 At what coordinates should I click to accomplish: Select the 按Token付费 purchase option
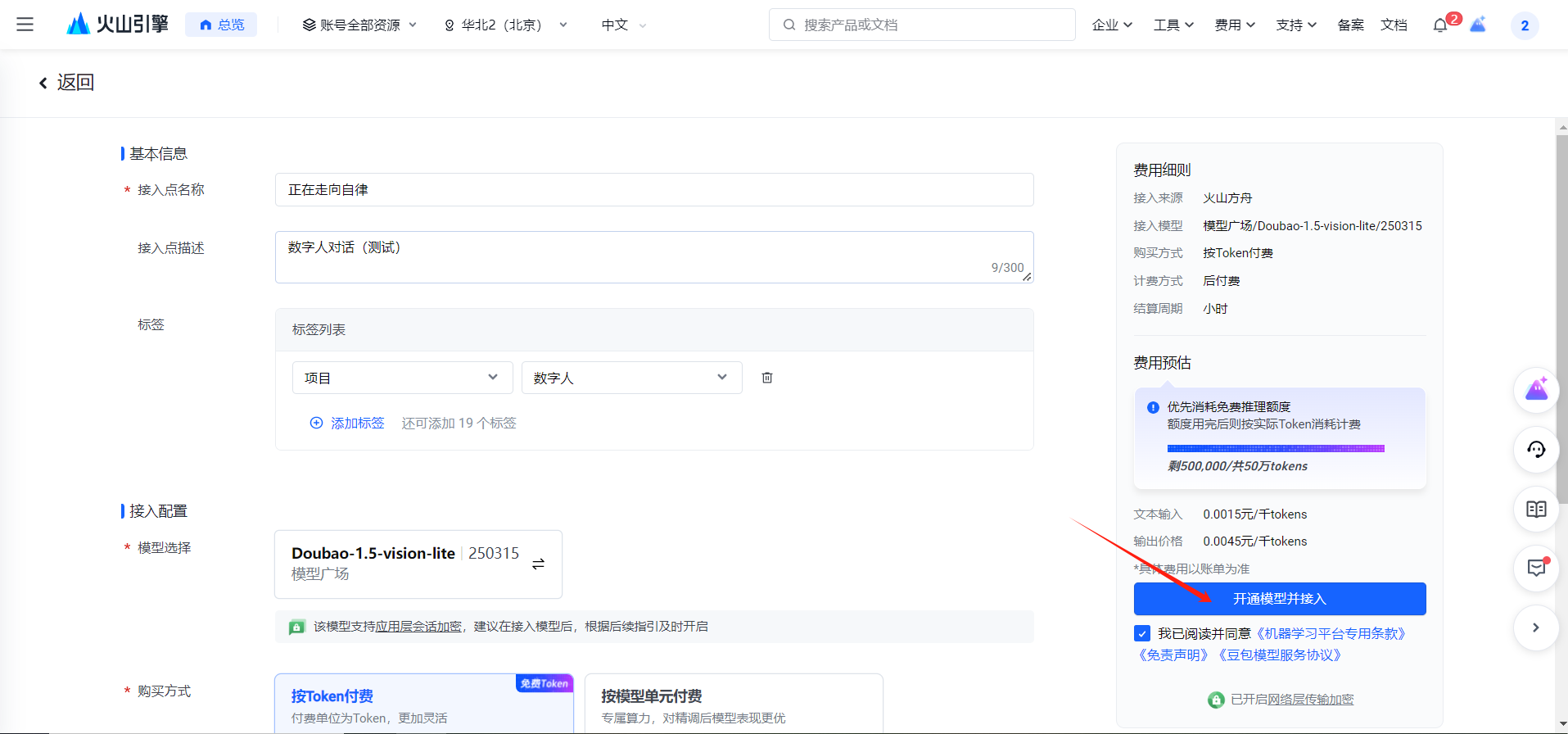423,704
